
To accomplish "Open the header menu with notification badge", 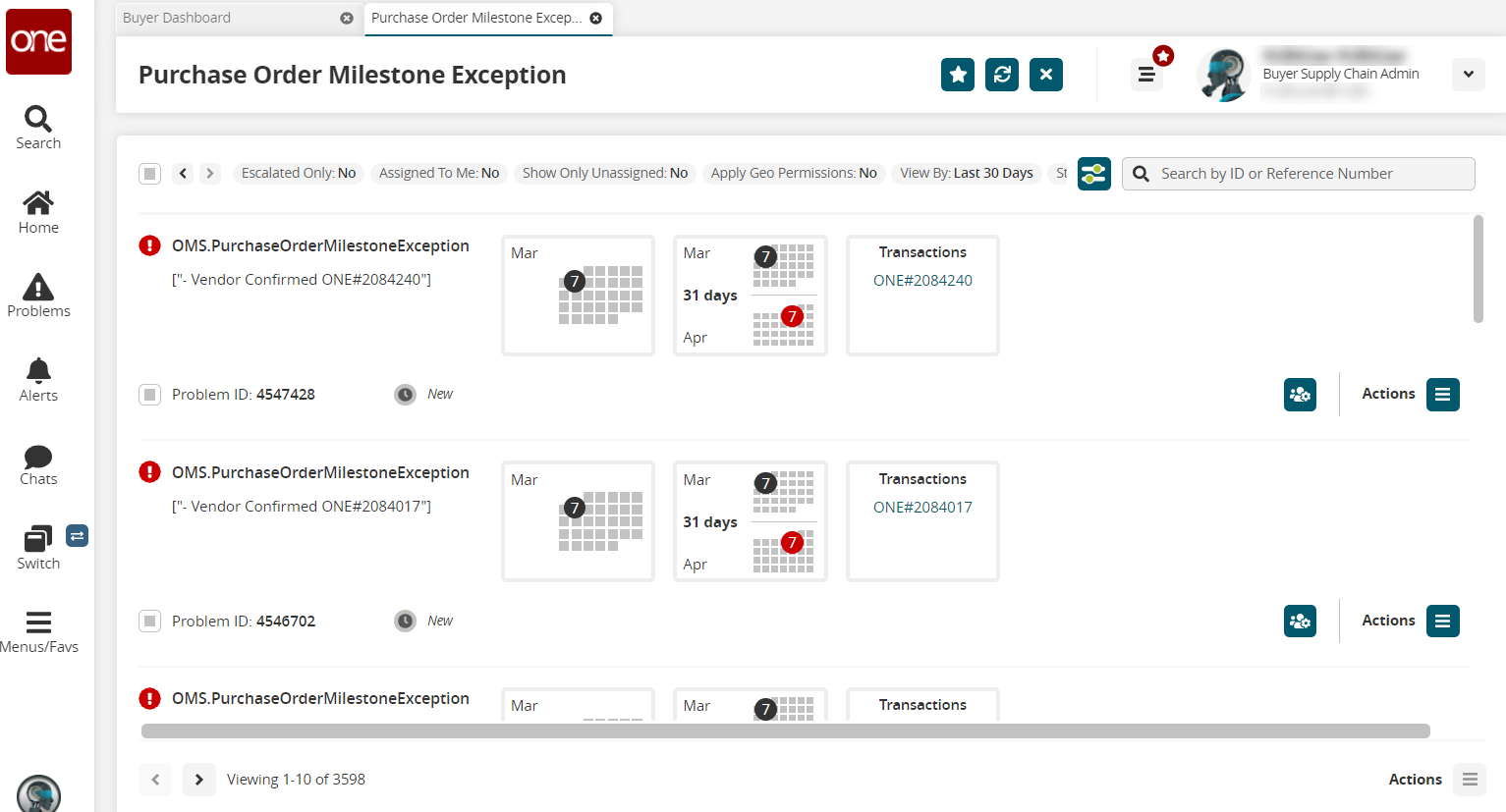I will [1146, 75].
